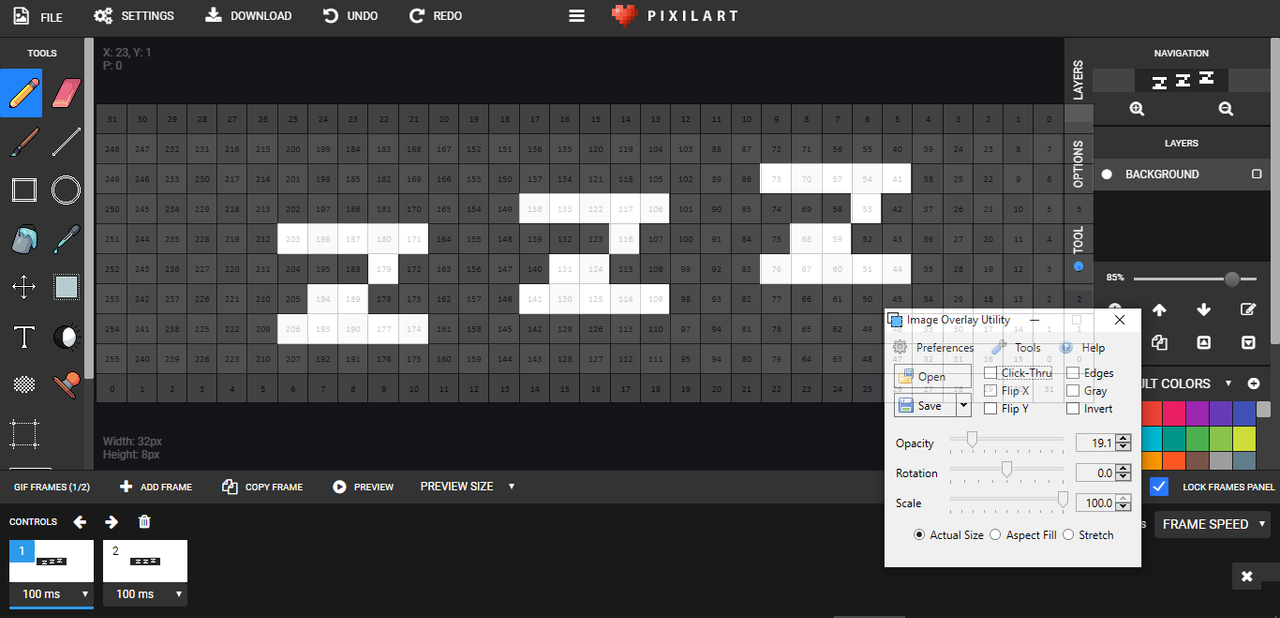Select the Paint Bucket tool
This screenshot has width=1280, height=618.
click(x=23, y=239)
